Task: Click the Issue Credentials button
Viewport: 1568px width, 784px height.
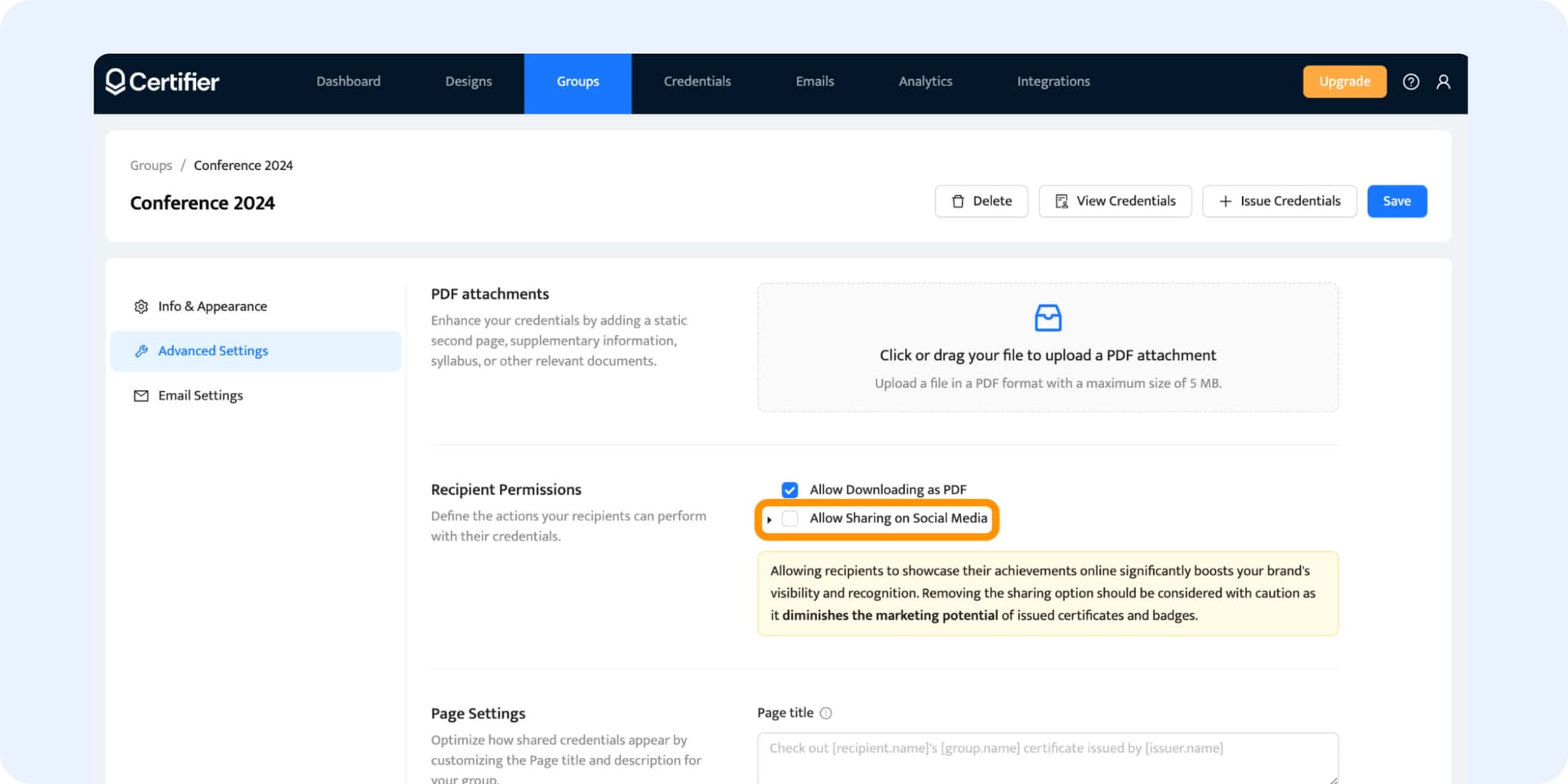Action: (x=1279, y=201)
